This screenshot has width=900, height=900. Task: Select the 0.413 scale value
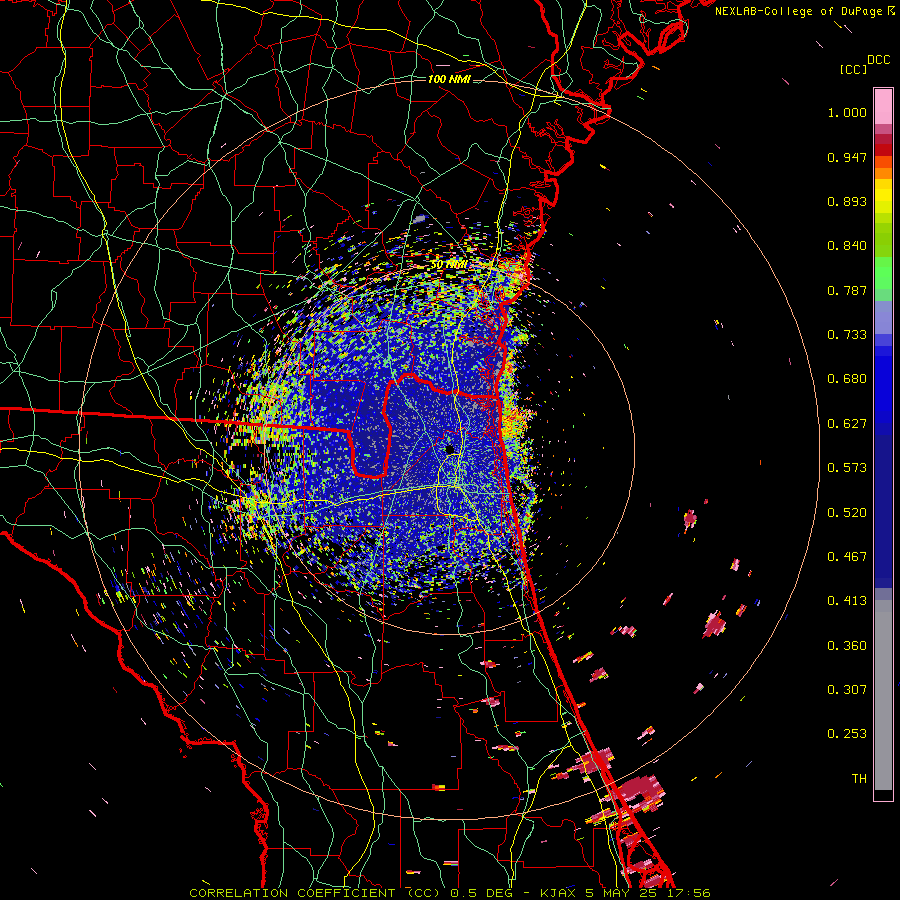(847, 601)
